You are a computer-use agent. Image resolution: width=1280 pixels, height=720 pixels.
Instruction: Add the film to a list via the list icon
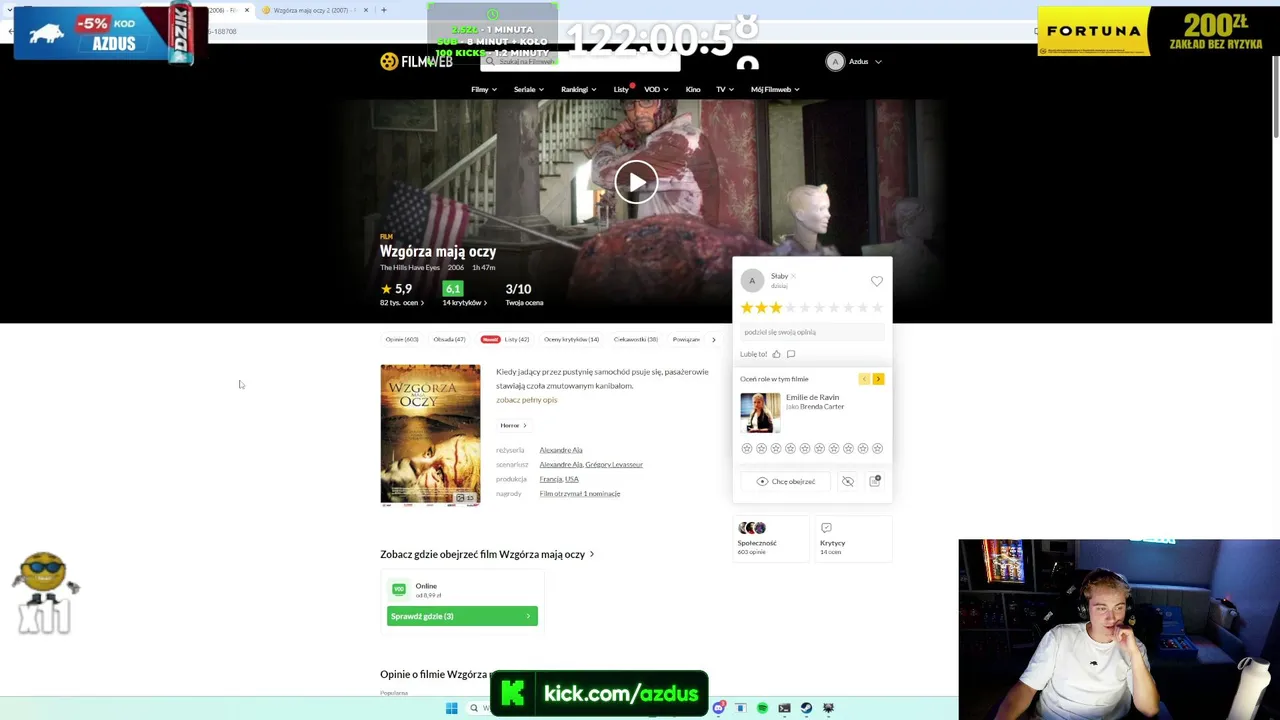875,482
